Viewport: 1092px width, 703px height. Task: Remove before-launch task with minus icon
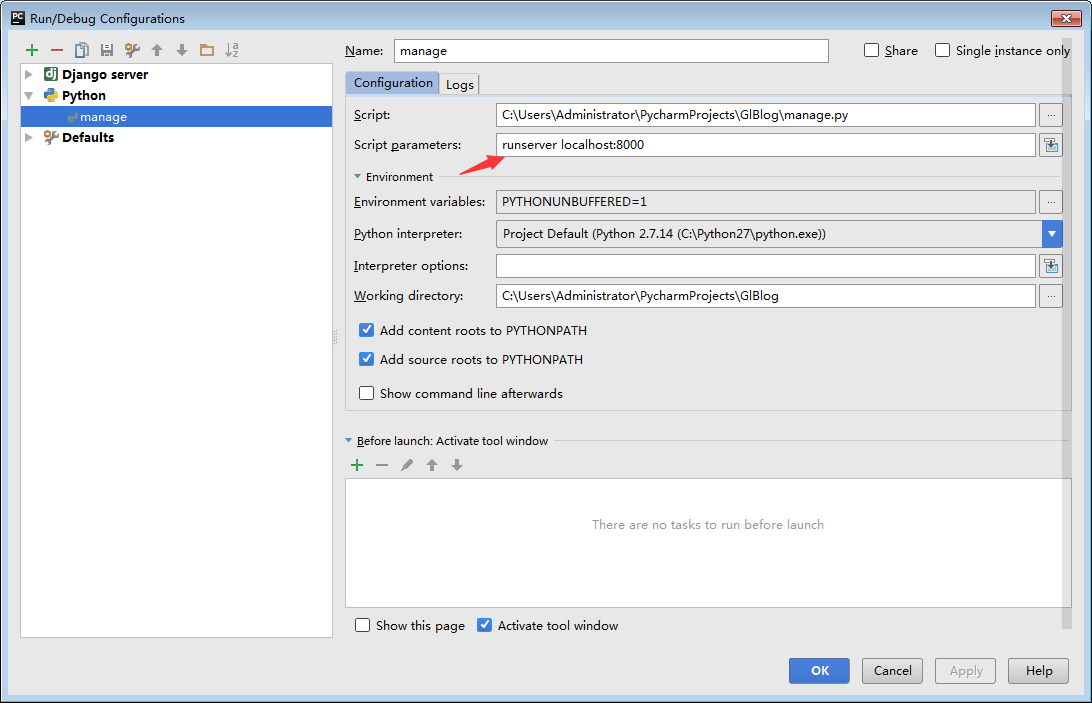[x=382, y=465]
